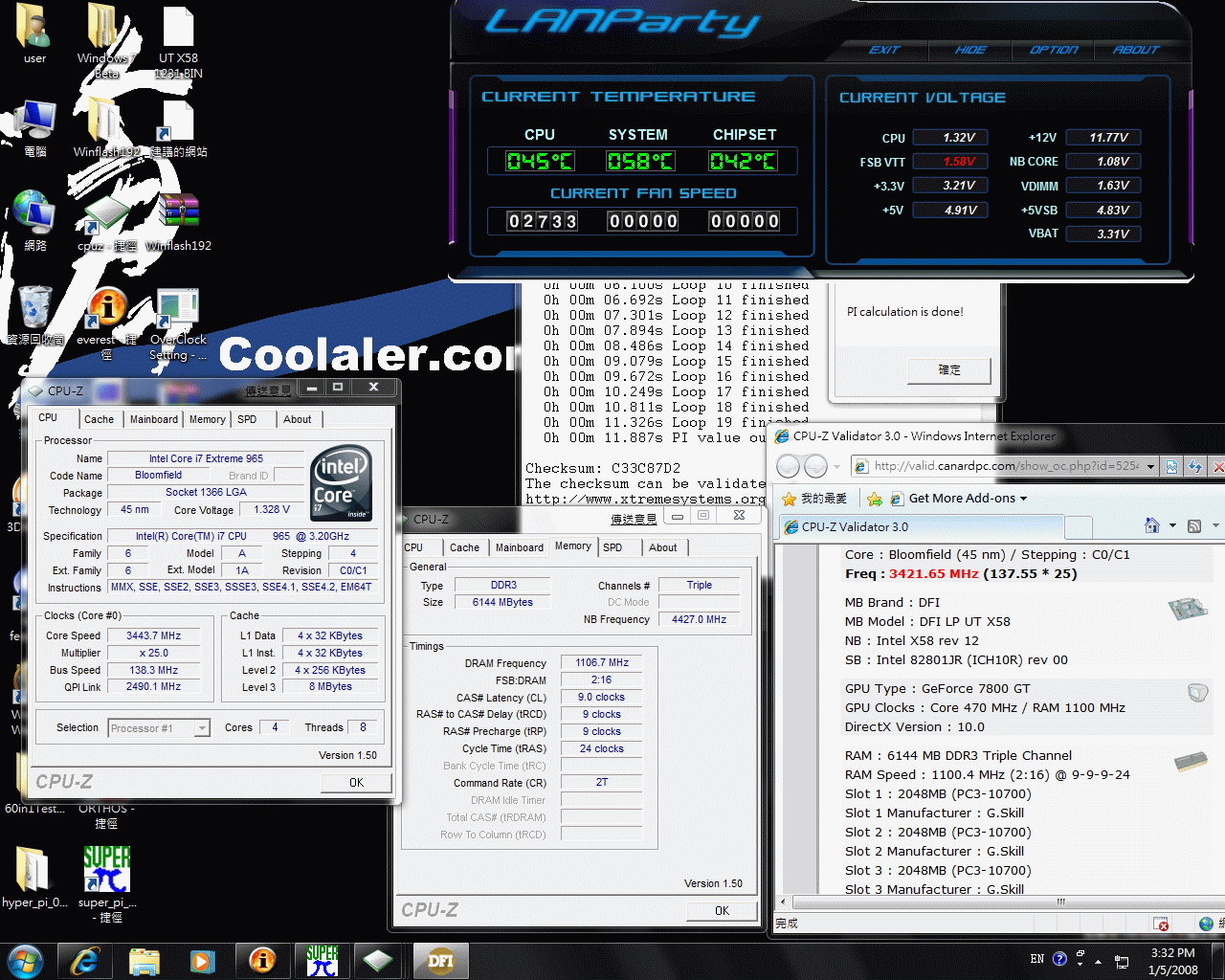Click the 傳送意見 link on the front CPU-Z title bar
1225x980 pixels.
pos(268,390)
